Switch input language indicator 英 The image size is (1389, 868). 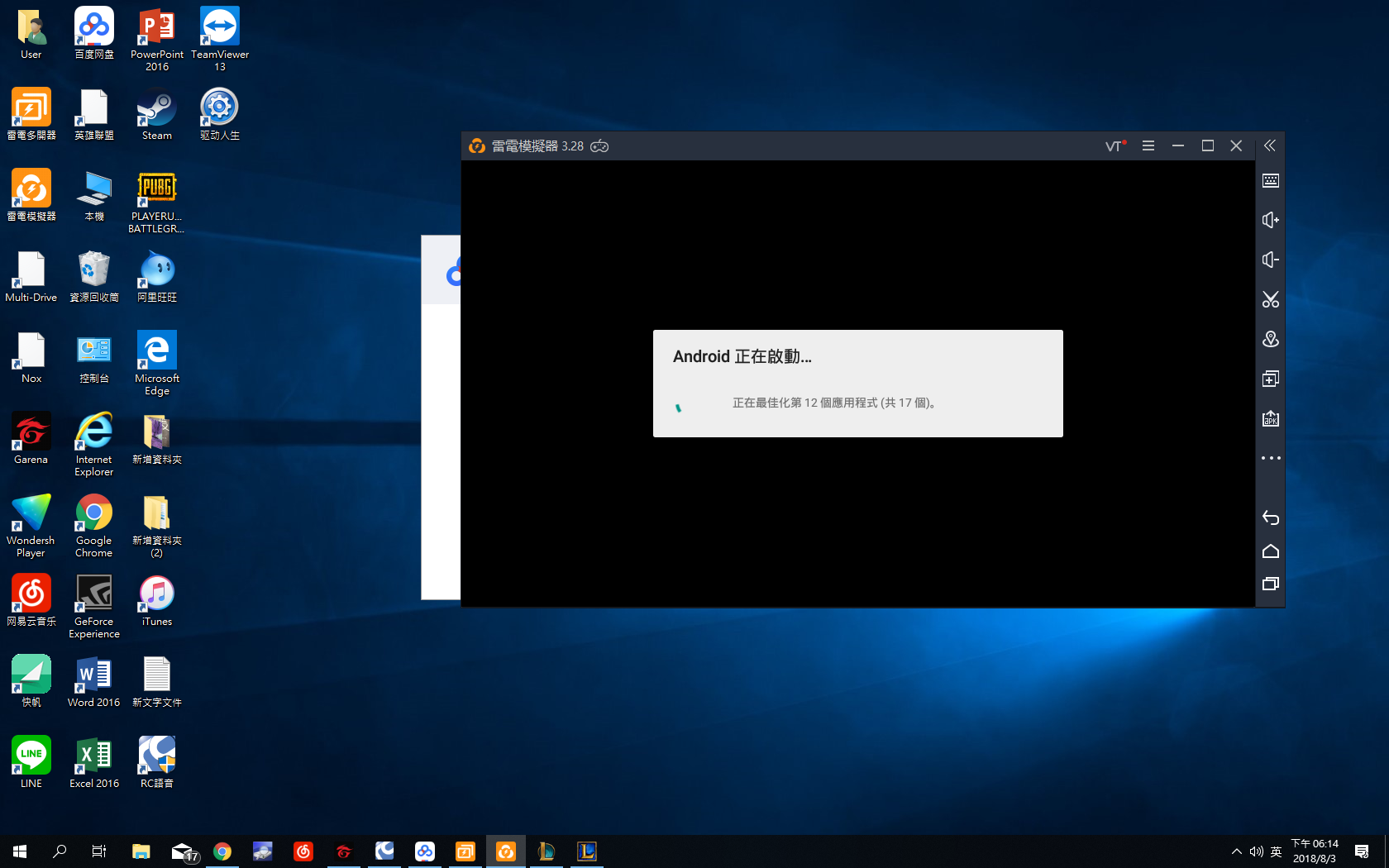tap(1276, 851)
